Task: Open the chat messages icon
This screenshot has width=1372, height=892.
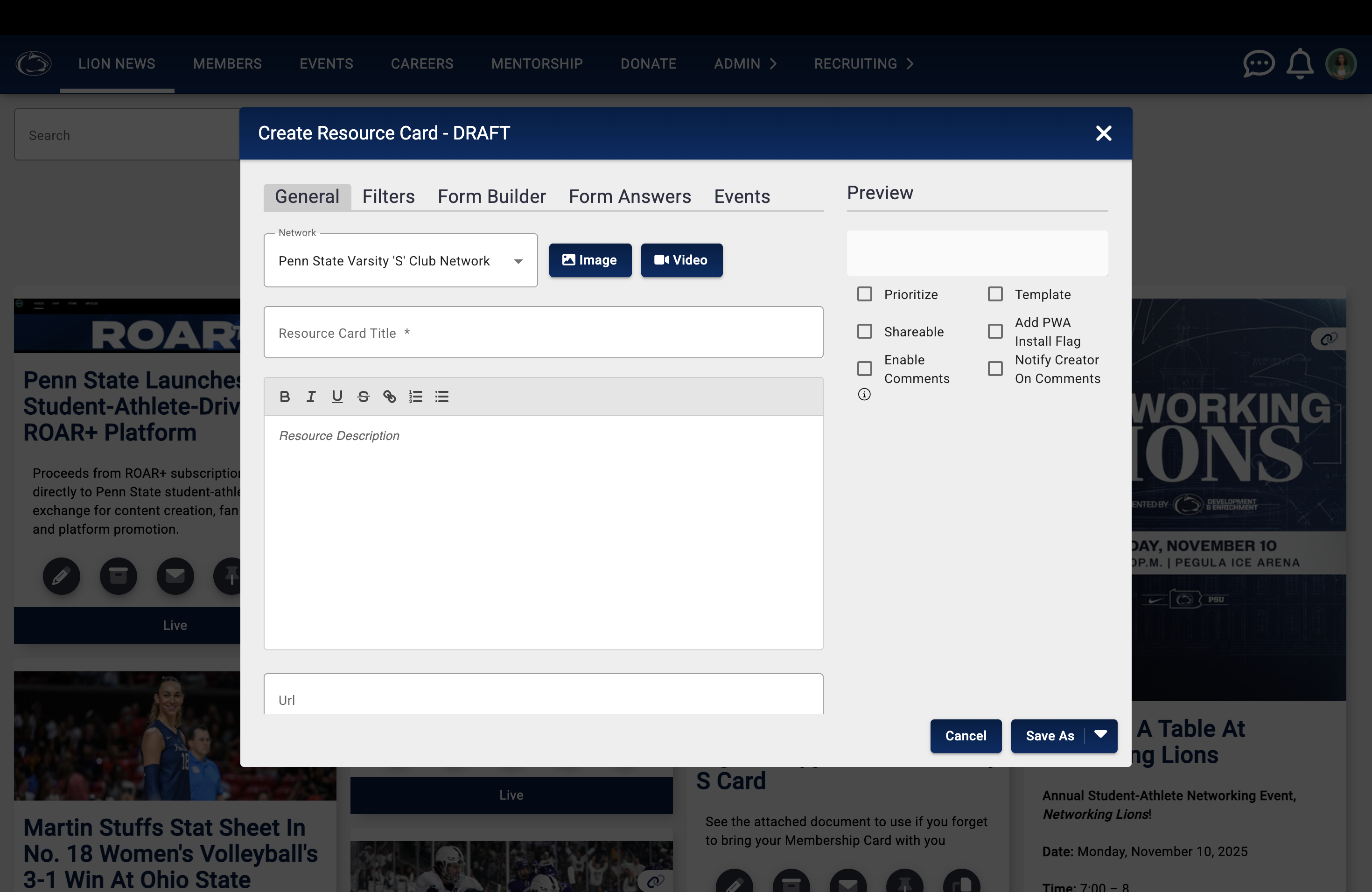Action: (1259, 64)
